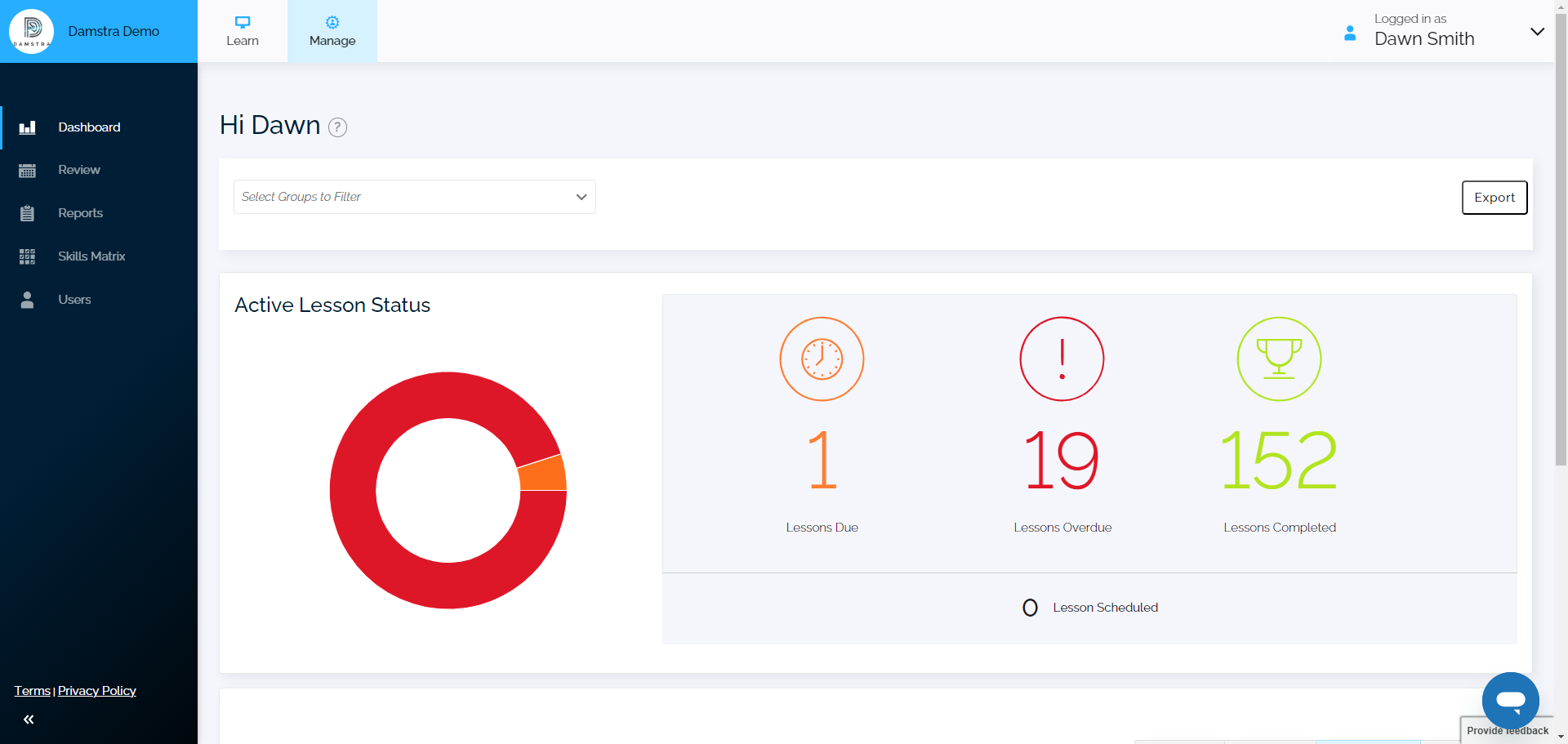Viewport: 1568px width, 744px height.
Task: Toggle the Lesson Scheduled legend item
Action: point(1089,607)
